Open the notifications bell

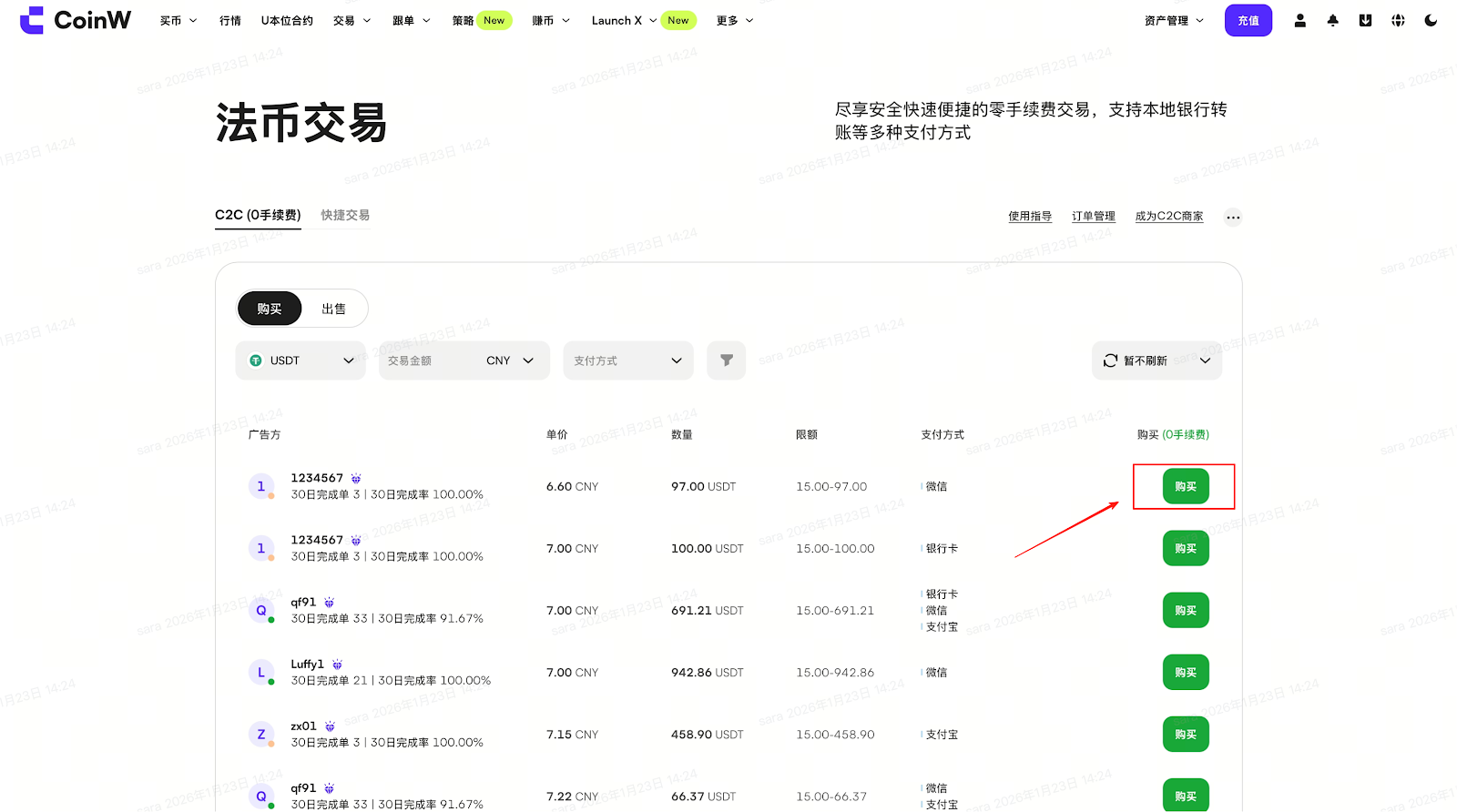point(1332,20)
